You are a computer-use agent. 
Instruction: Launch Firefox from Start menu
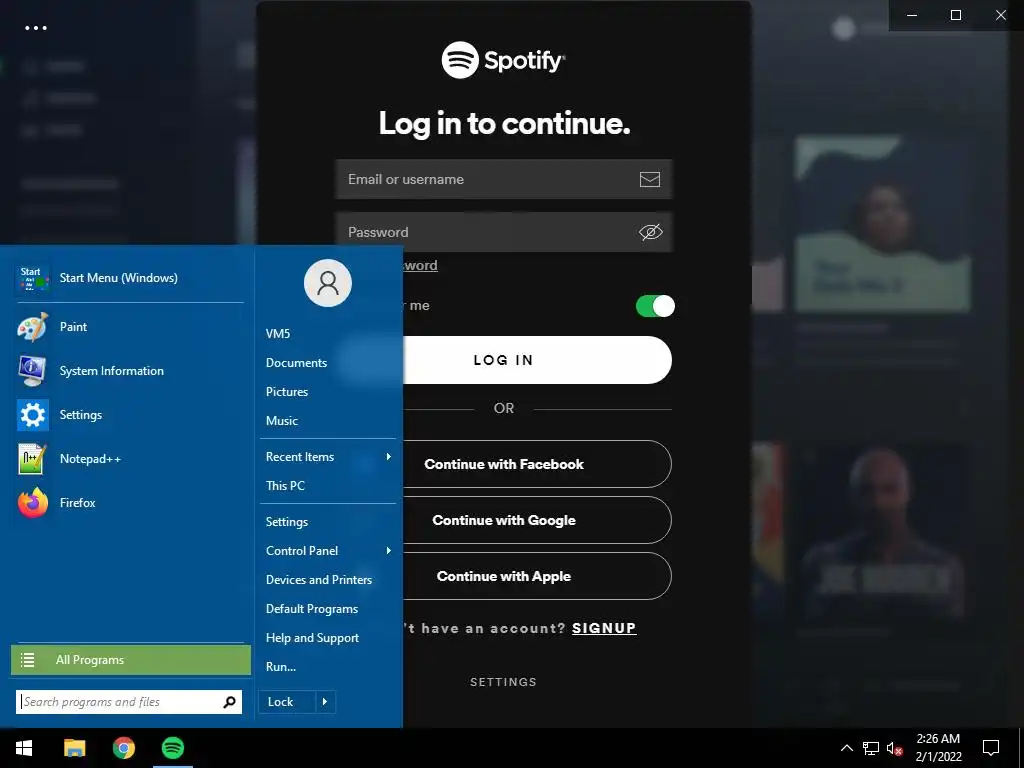click(x=129, y=503)
